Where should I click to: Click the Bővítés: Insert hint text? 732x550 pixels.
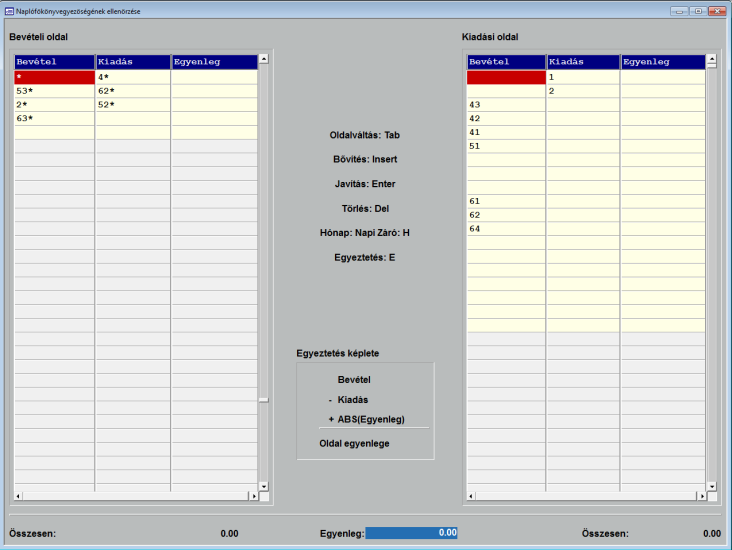point(365,159)
